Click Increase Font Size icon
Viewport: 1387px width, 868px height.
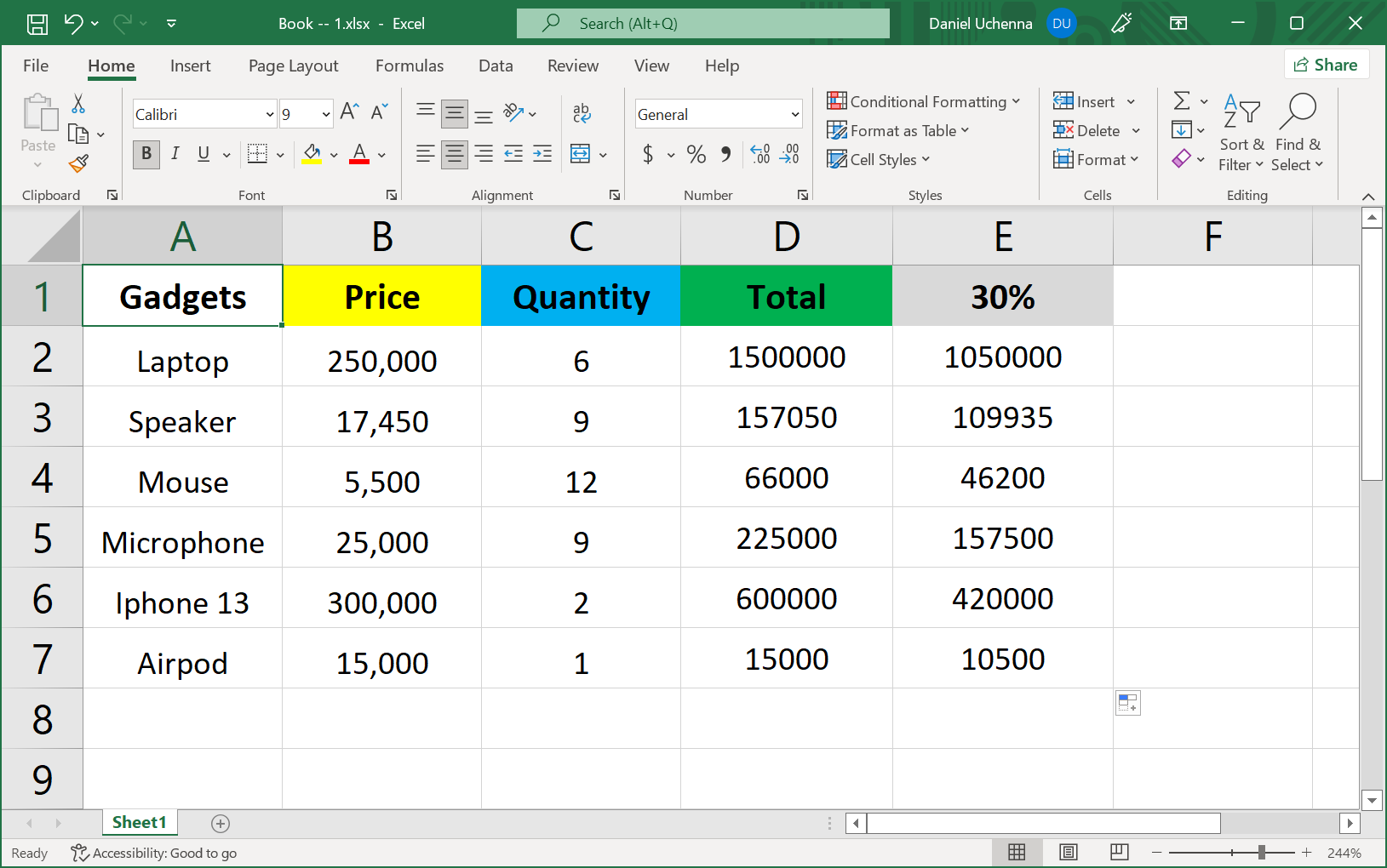(x=349, y=111)
